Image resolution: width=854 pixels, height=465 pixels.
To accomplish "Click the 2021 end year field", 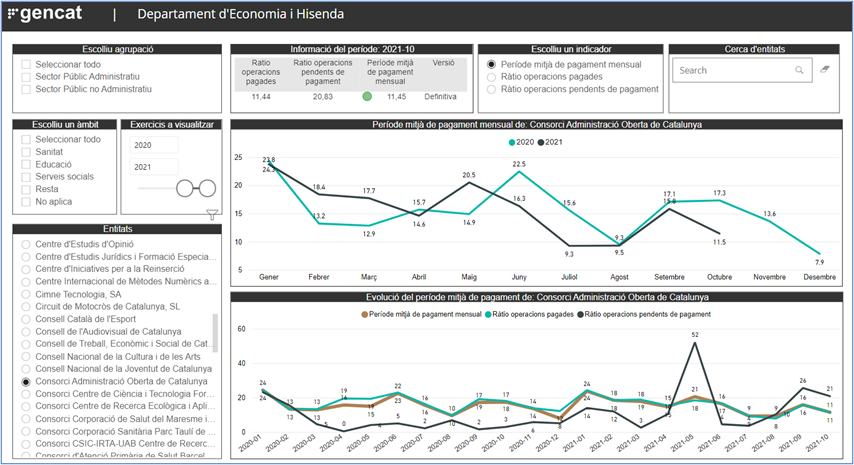I will [x=154, y=167].
